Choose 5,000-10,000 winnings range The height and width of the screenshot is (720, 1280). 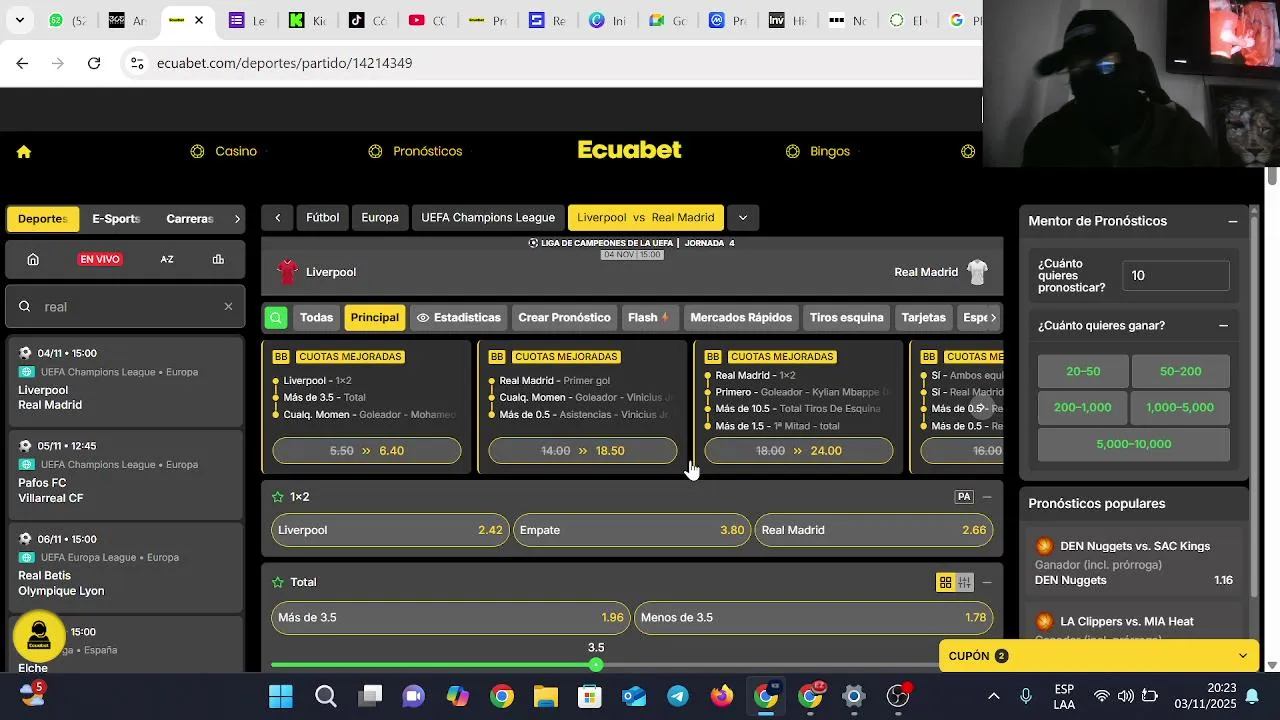pos(1133,444)
